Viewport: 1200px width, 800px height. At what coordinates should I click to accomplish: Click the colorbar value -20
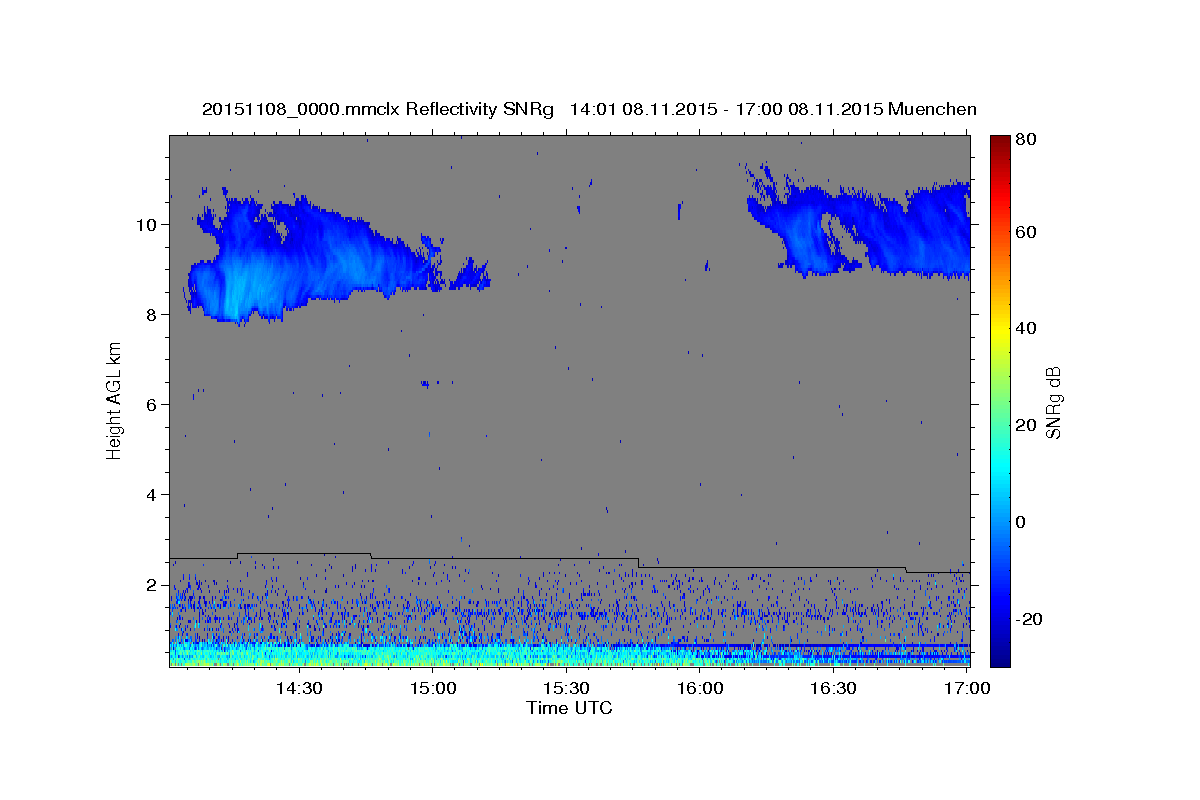[1029, 619]
